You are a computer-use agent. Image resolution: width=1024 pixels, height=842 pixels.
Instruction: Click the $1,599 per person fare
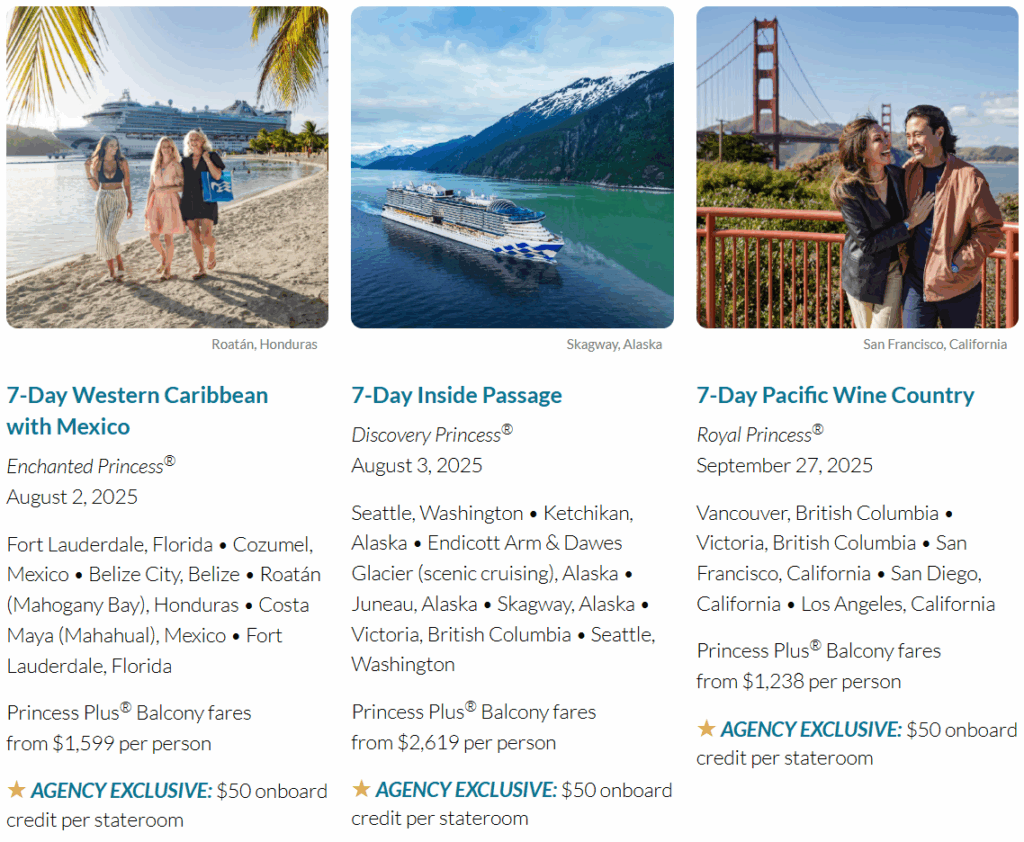[x=131, y=743]
